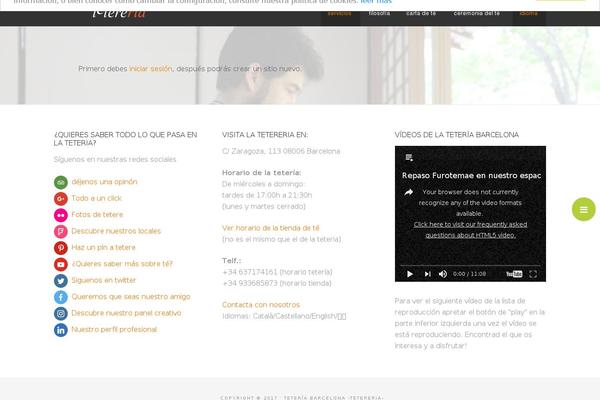Open 'Descubre nuestro panel creativo' link
The image size is (600, 400).
(x=126, y=313)
